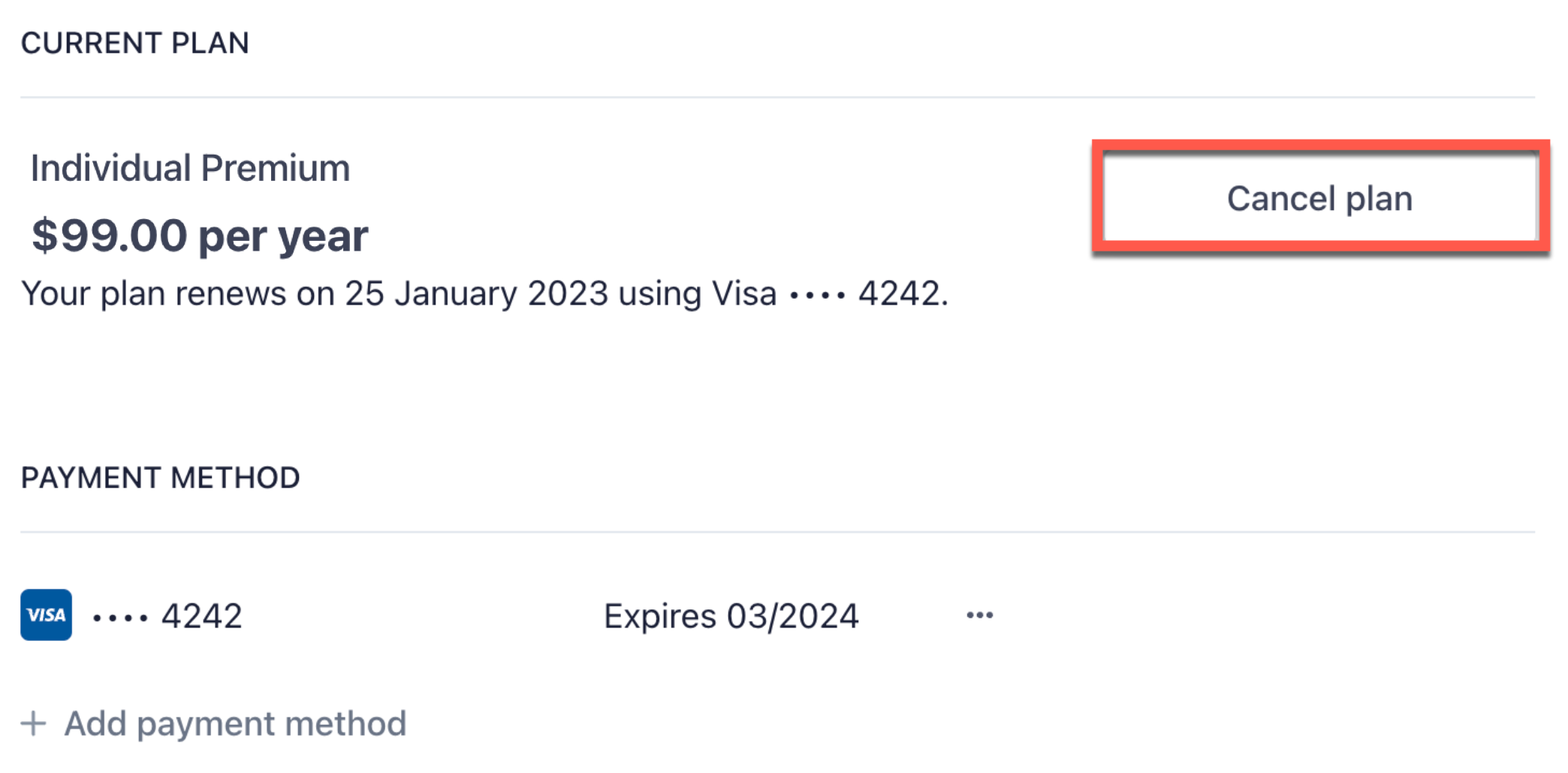1568x773 pixels.
Task: Click the Expires 03/2024 label
Action: pos(731,617)
